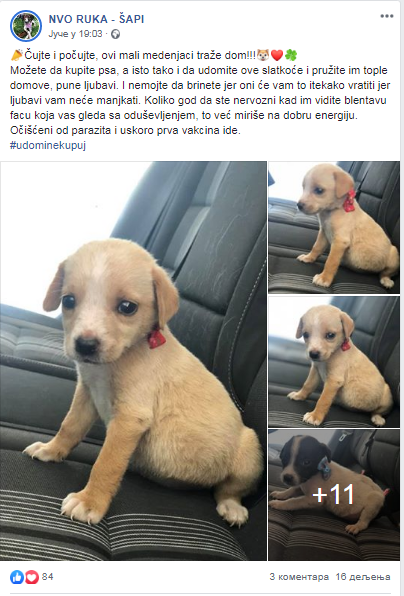
Task: Open the middle right puppy photo
Action: coord(334,362)
